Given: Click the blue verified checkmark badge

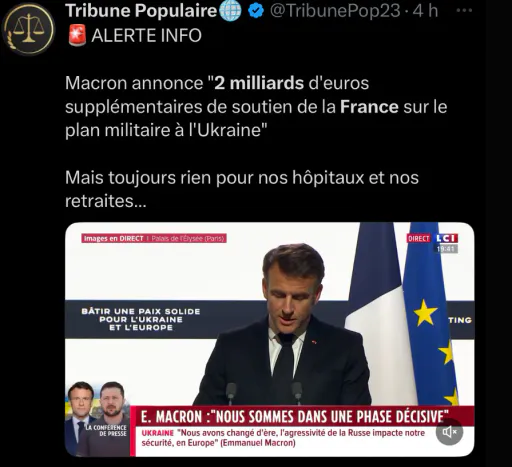Looking at the screenshot, I should click(x=256, y=11).
